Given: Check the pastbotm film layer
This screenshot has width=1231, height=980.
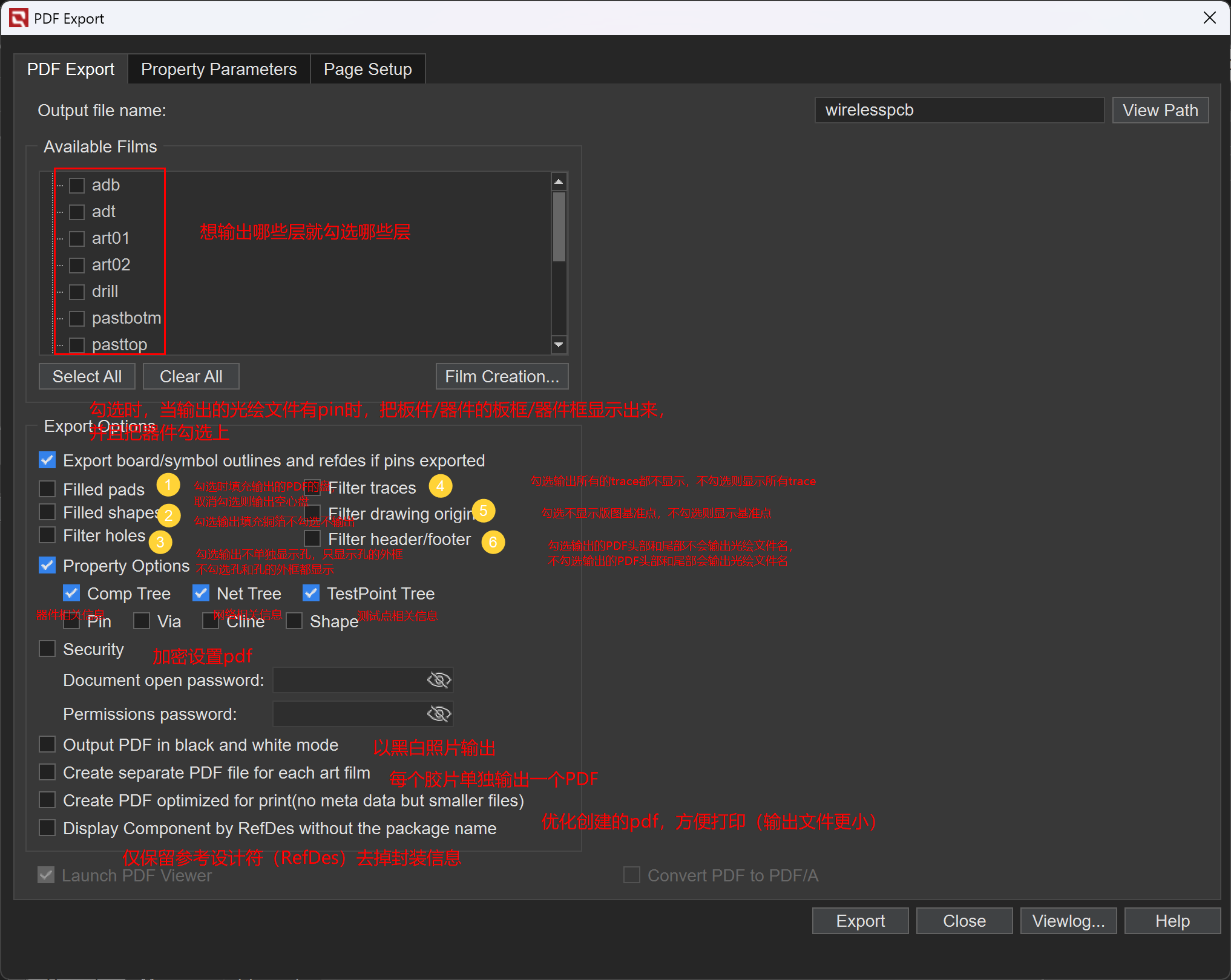Looking at the screenshot, I should tap(77, 318).
